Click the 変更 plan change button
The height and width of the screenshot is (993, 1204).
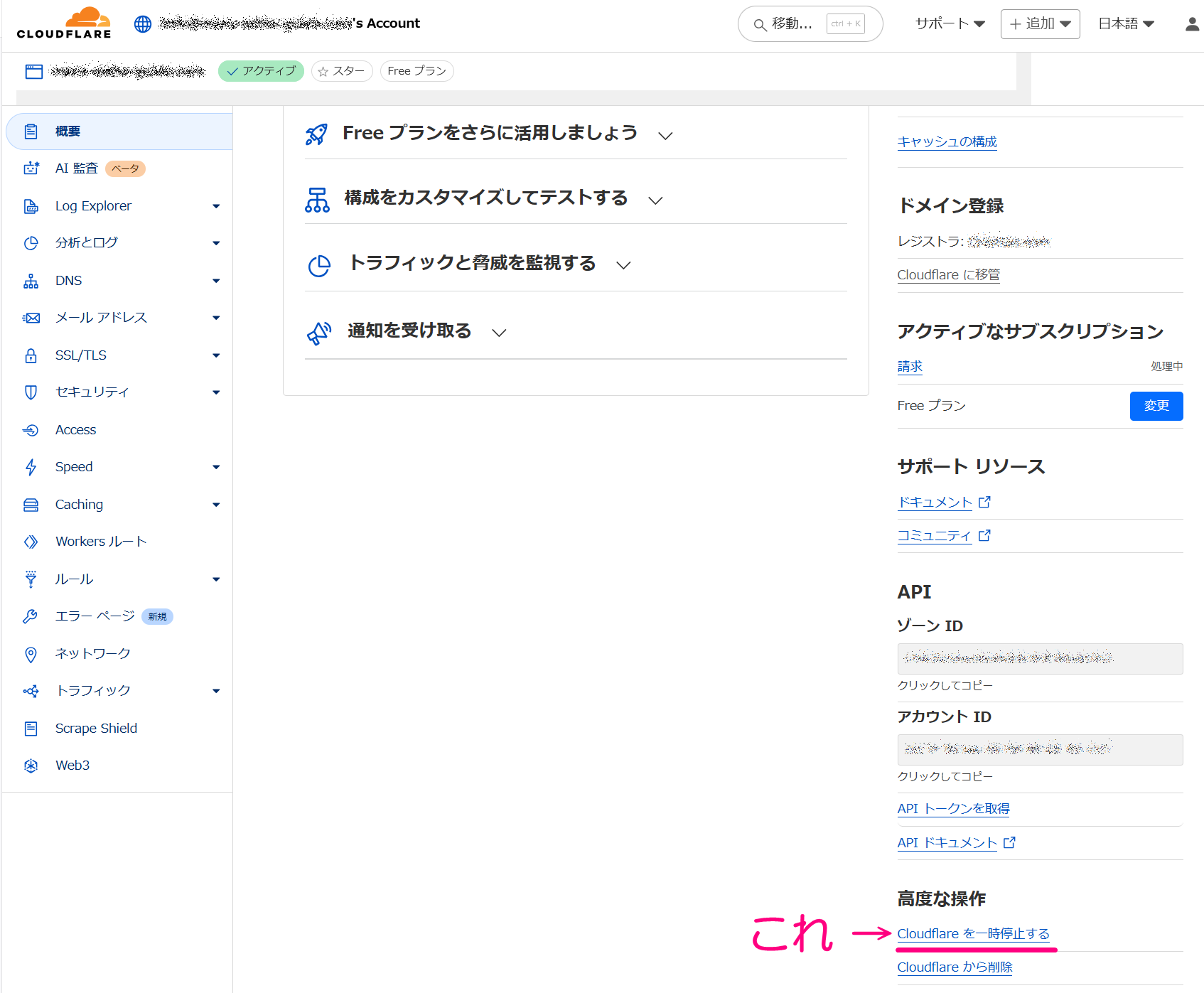point(1156,406)
